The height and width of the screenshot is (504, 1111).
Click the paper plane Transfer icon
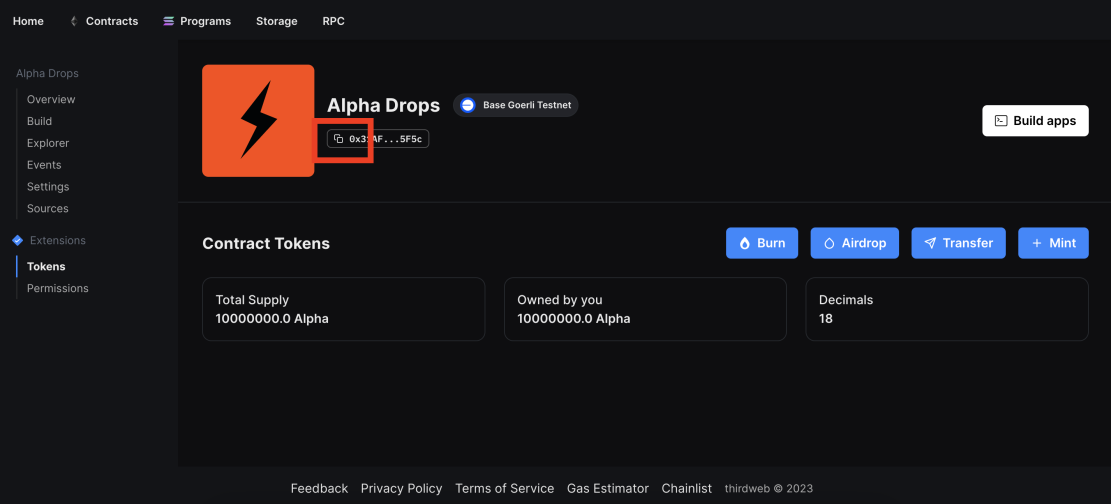(930, 243)
